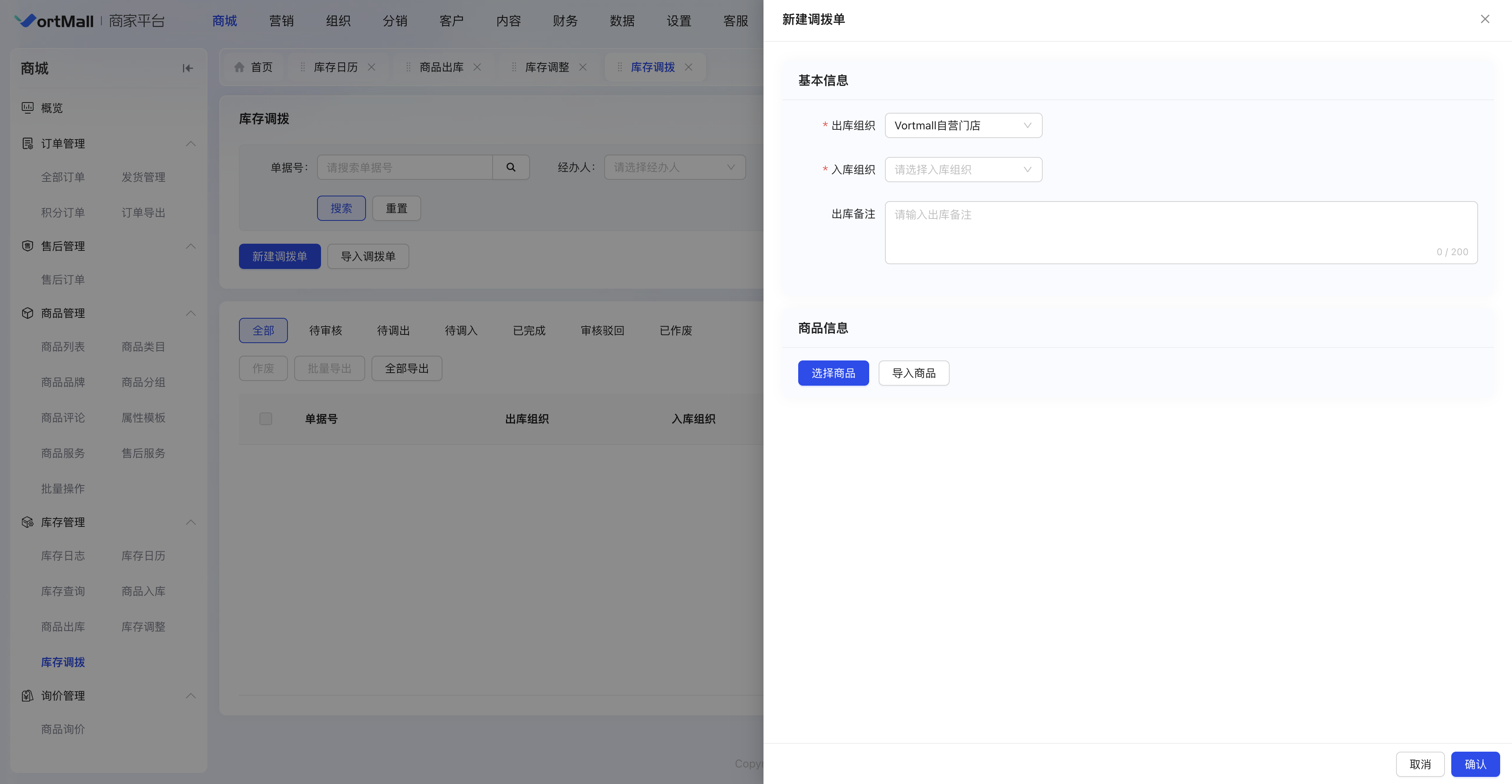Click the 库存管理 box icon in sidebar
The width and height of the screenshot is (1512, 784).
(x=28, y=522)
